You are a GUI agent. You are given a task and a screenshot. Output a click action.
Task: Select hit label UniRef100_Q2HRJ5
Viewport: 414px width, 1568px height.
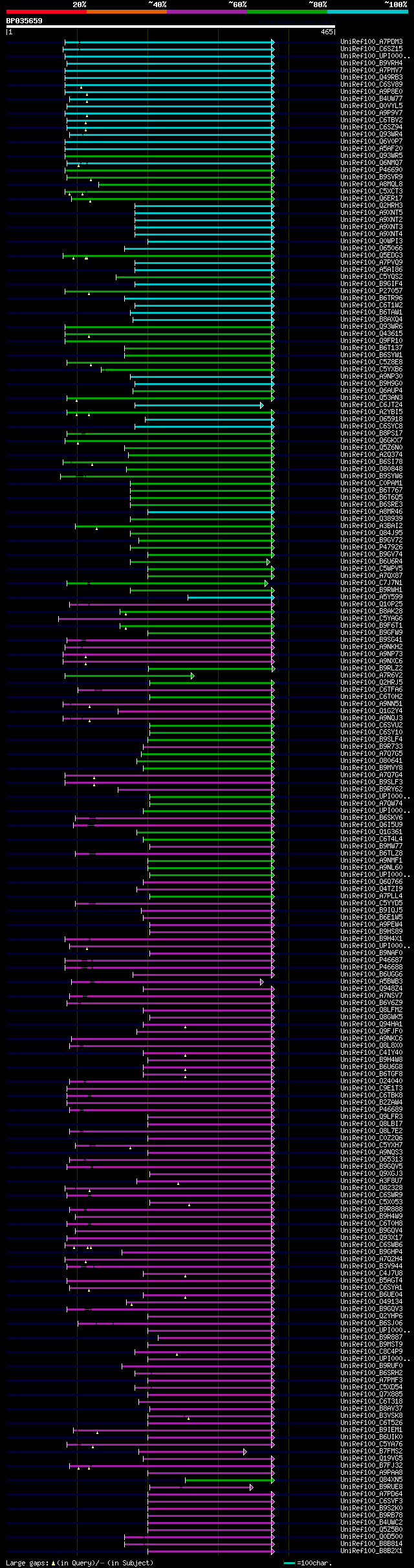click(371, 683)
